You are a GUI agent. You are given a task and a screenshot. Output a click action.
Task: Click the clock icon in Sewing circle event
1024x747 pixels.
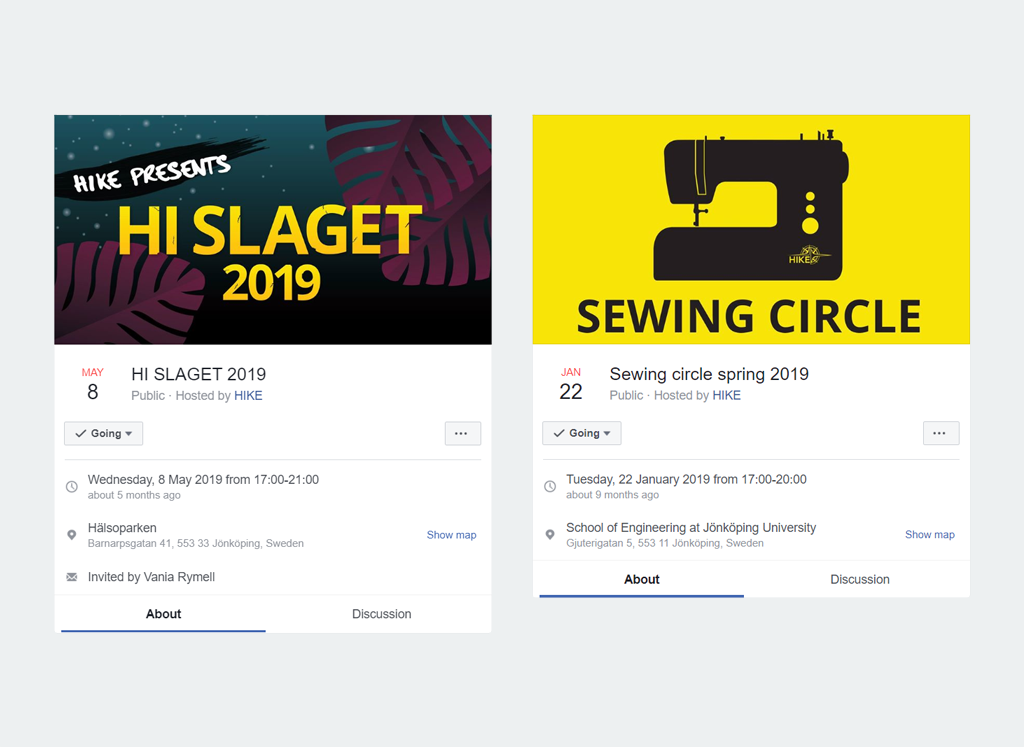click(x=550, y=486)
